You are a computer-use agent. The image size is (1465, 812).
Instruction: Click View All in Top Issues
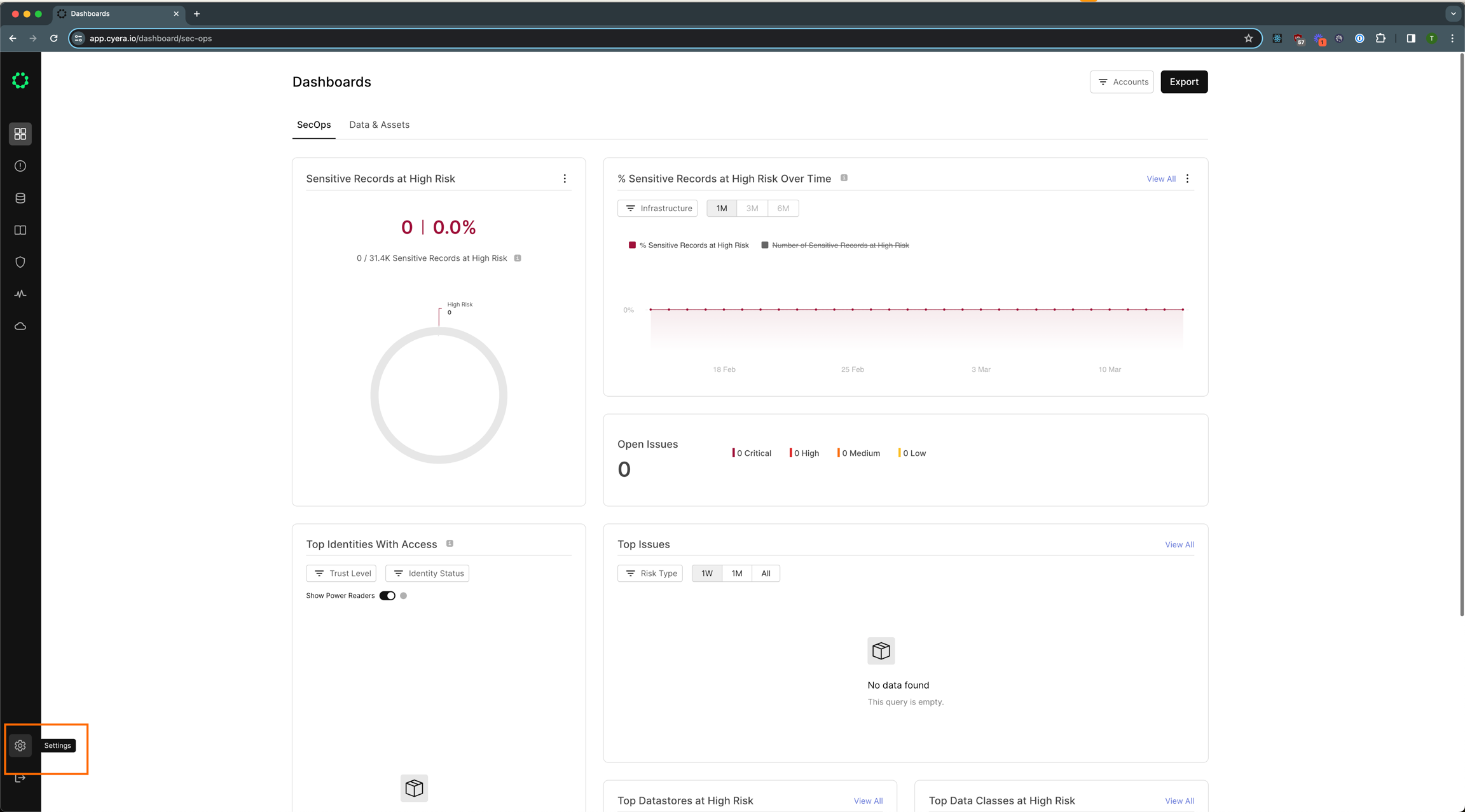(1179, 544)
